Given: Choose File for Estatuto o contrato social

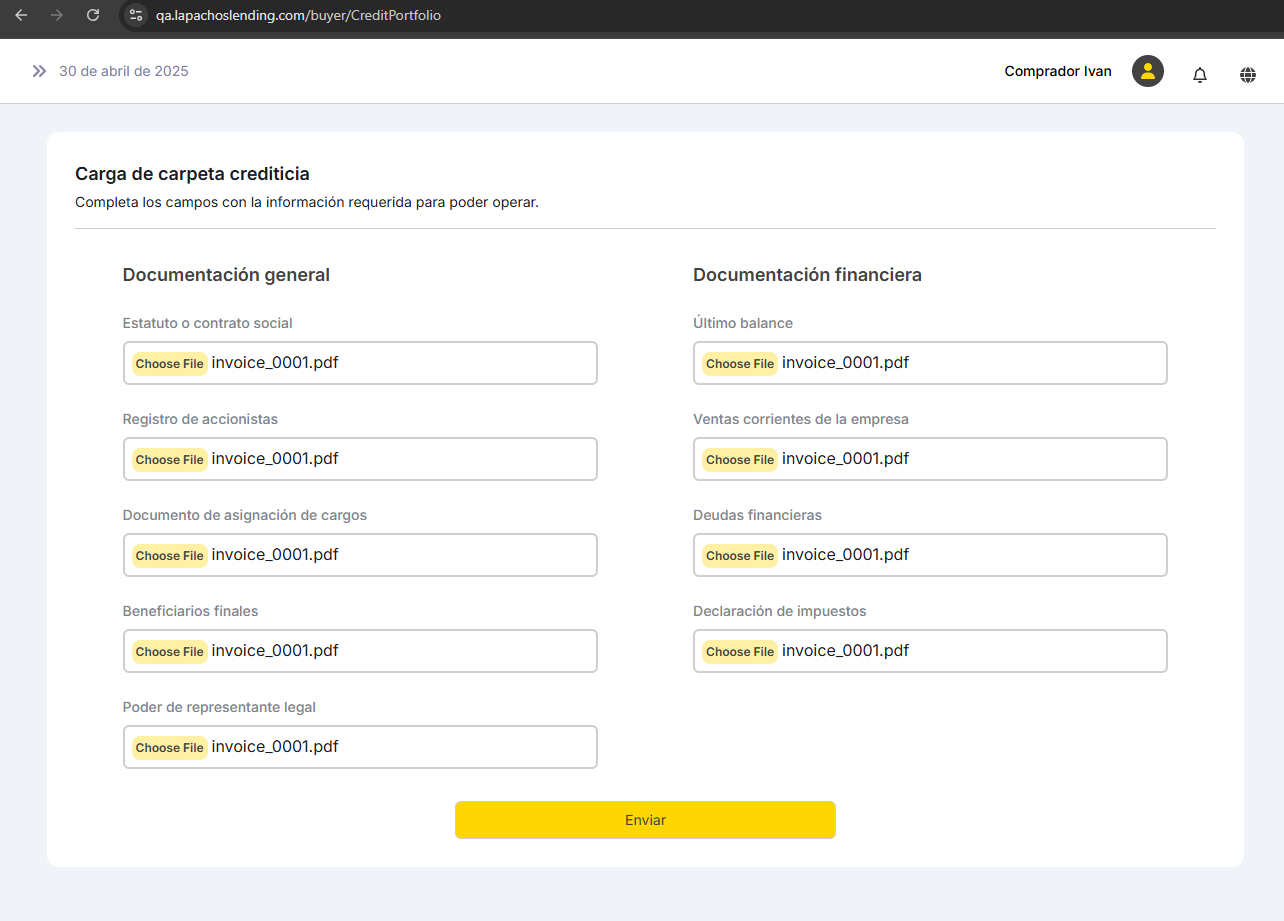Looking at the screenshot, I should (x=169, y=364).
